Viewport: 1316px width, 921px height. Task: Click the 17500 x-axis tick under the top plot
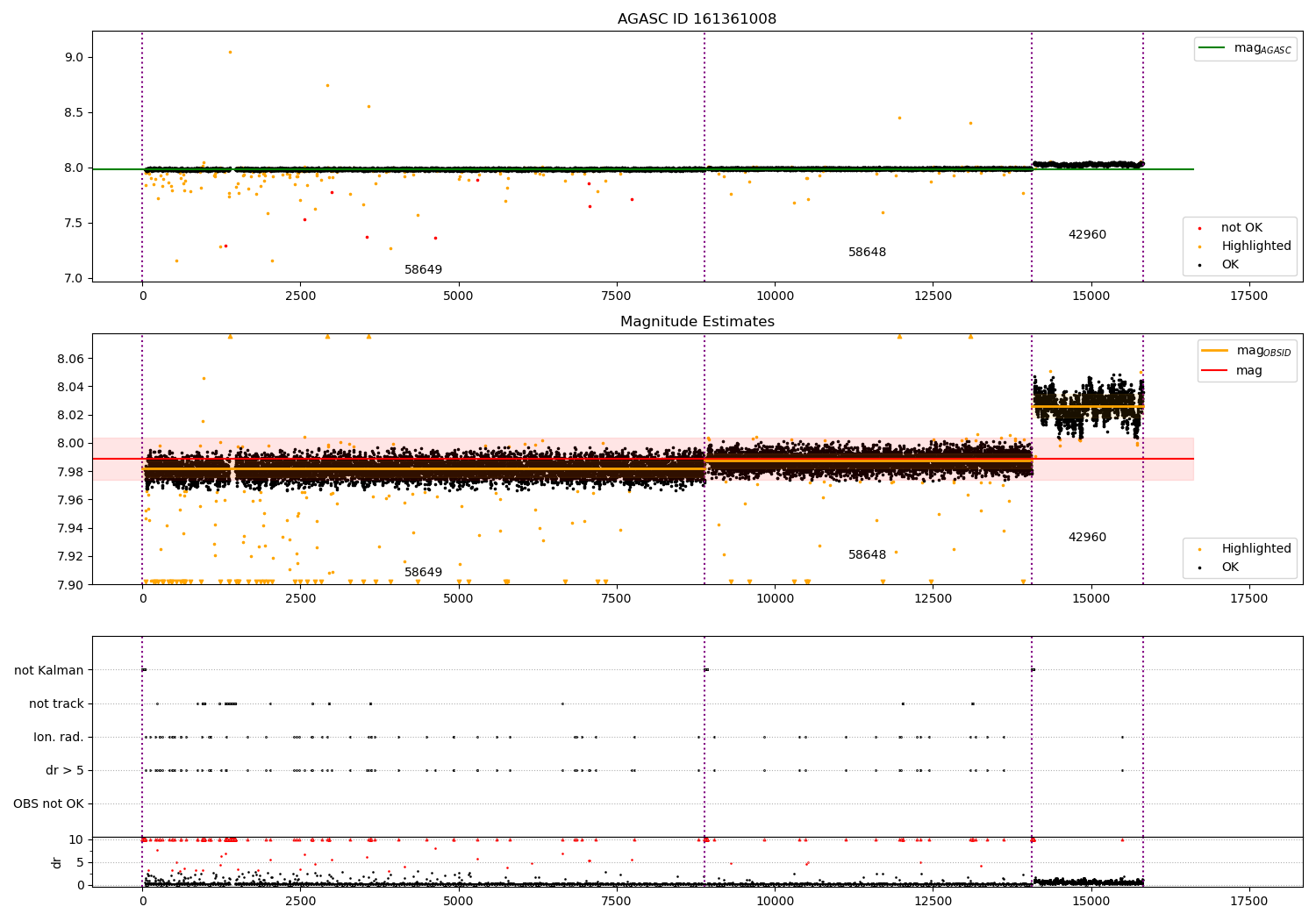click(1249, 296)
